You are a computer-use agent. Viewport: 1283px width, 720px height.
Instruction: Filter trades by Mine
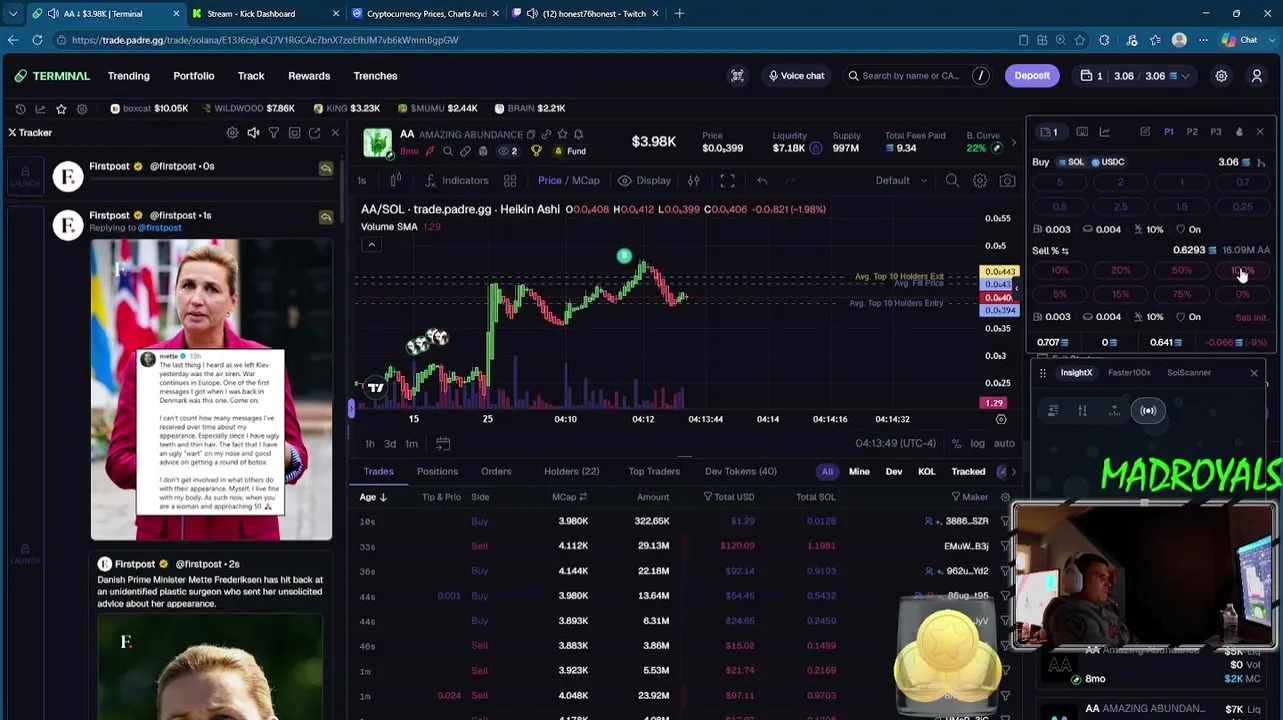click(x=859, y=471)
